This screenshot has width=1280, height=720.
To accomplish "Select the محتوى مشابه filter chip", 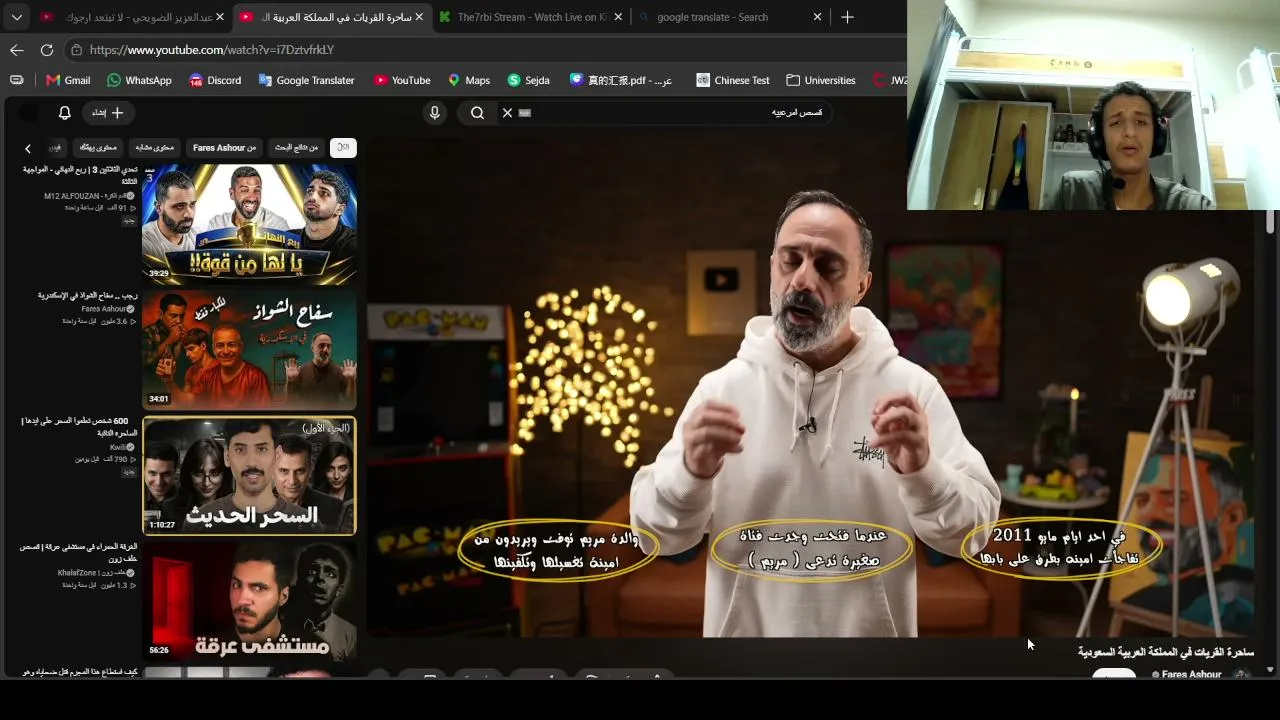I will coord(154,148).
